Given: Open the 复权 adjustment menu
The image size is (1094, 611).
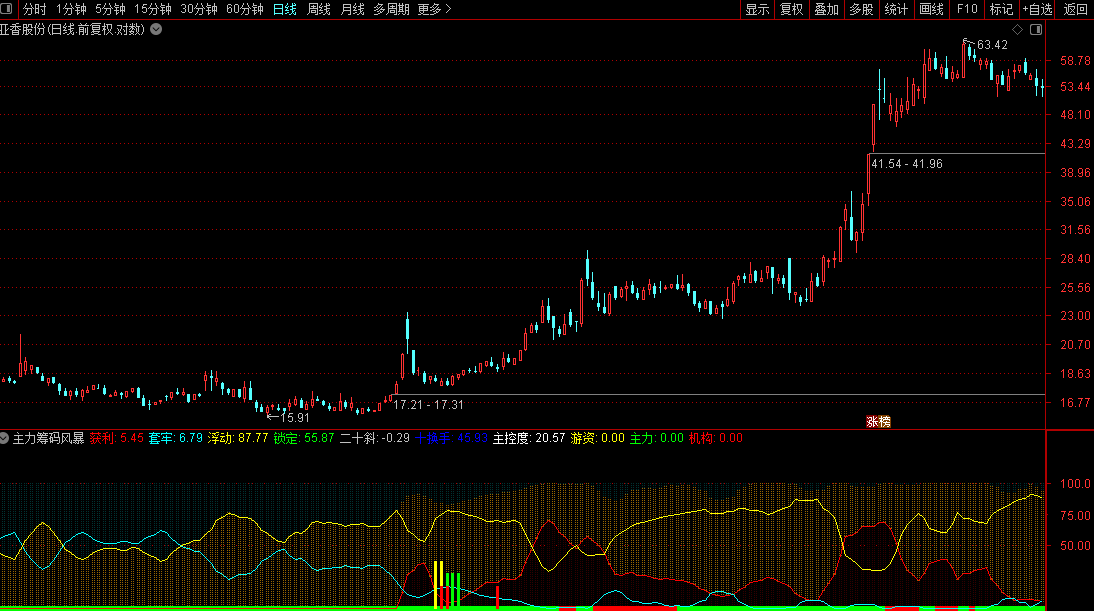Looking at the screenshot, I should pos(792,9).
